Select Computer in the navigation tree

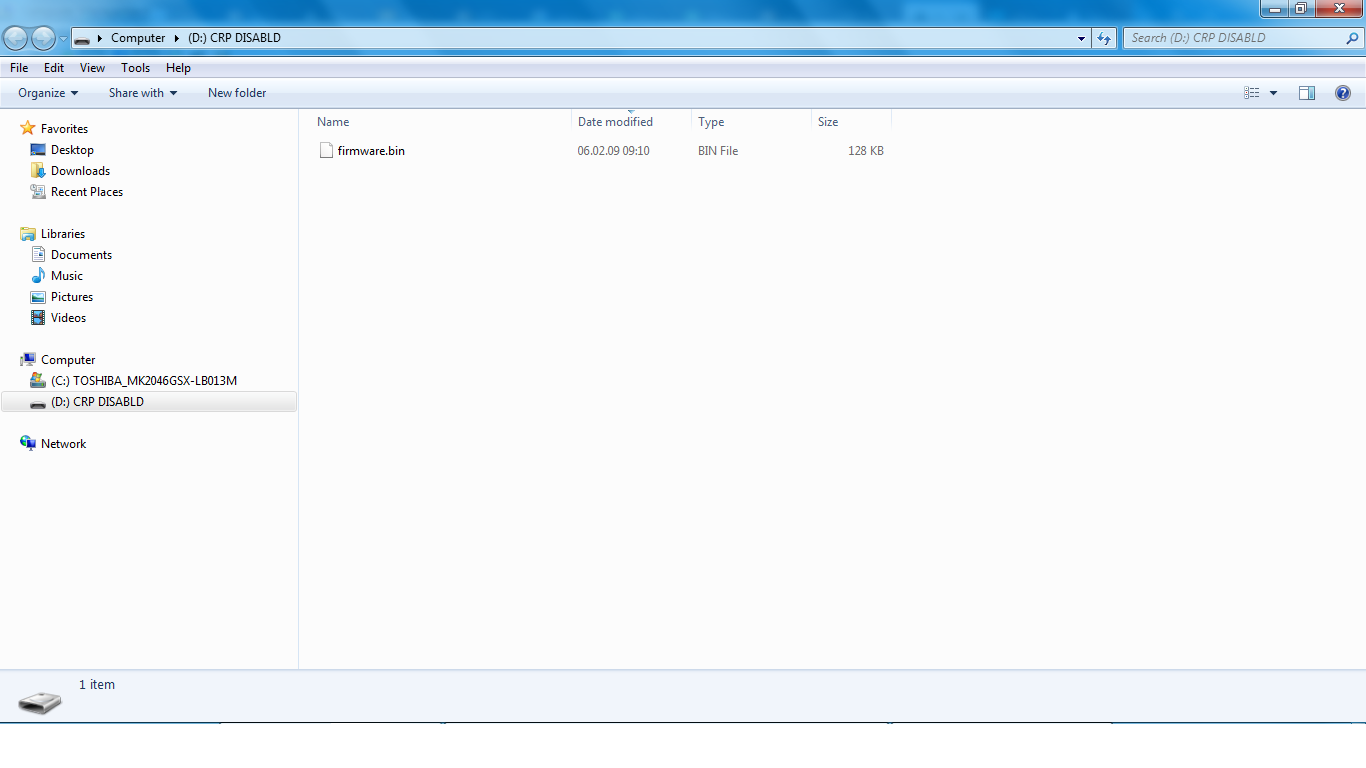coord(68,360)
